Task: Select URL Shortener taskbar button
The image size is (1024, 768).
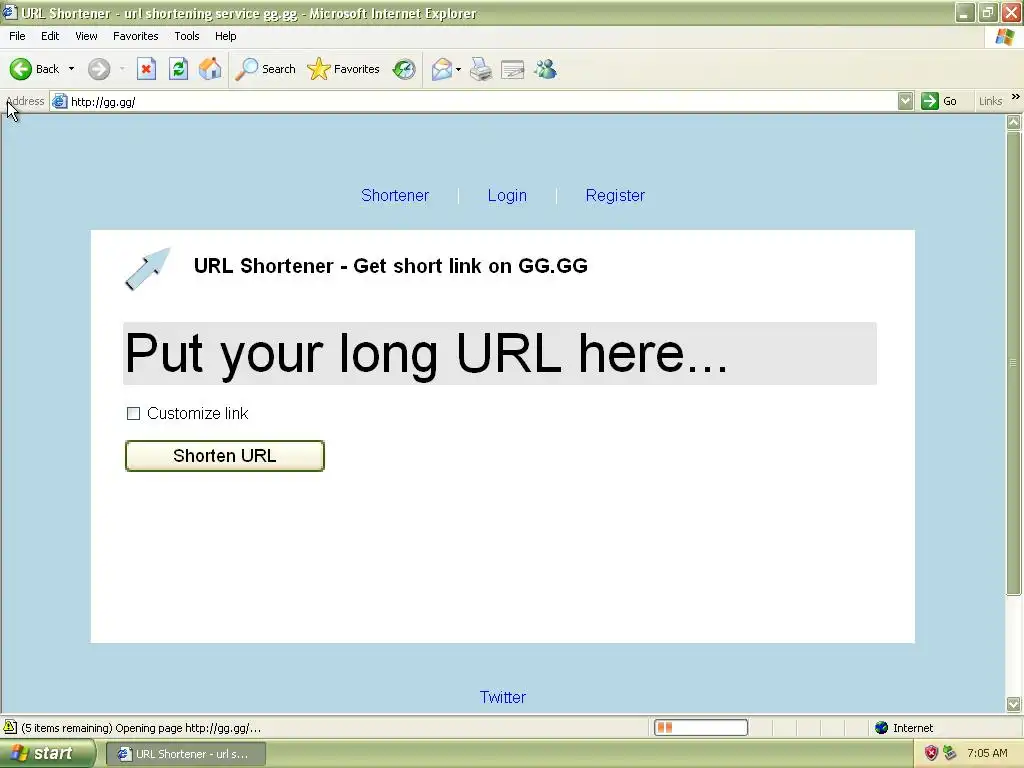Action: tap(185, 754)
